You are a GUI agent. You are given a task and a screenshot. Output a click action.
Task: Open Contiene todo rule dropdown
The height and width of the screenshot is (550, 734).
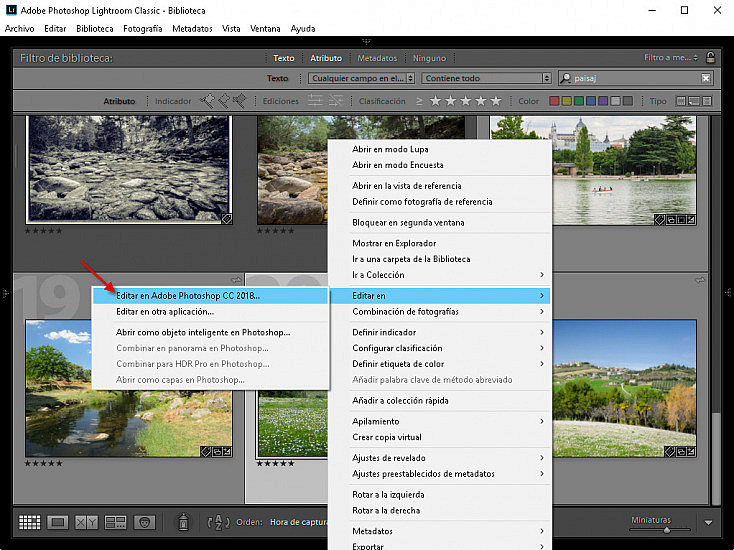coord(486,78)
